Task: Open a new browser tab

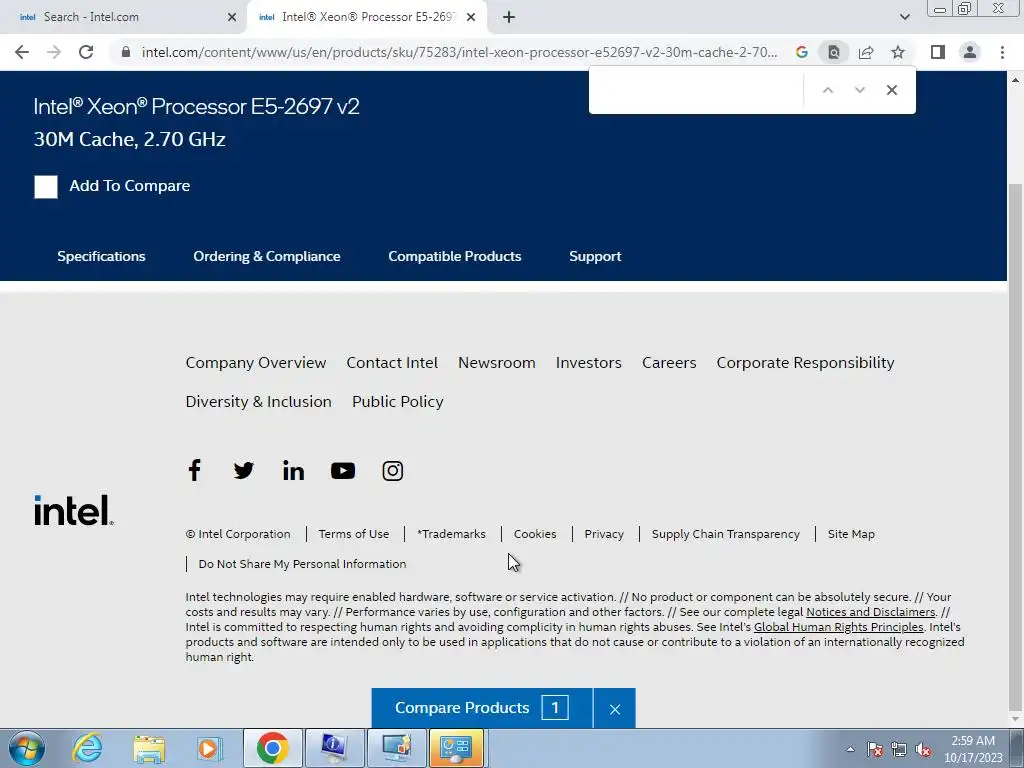Action: pos(509,18)
